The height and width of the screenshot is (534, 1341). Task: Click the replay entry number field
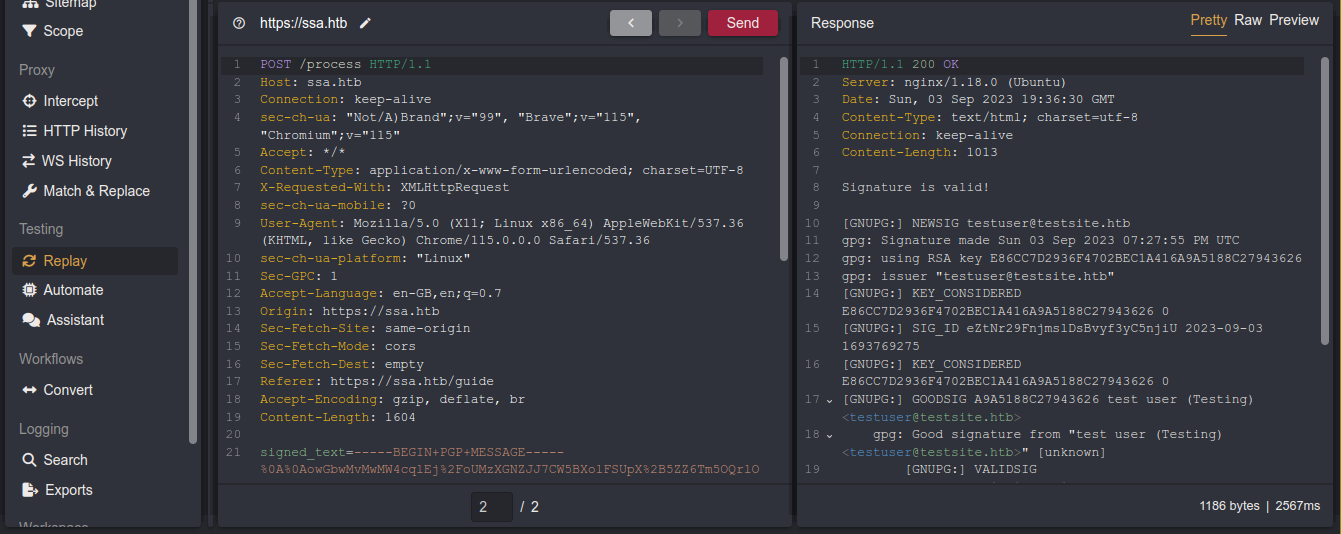tap(492, 507)
